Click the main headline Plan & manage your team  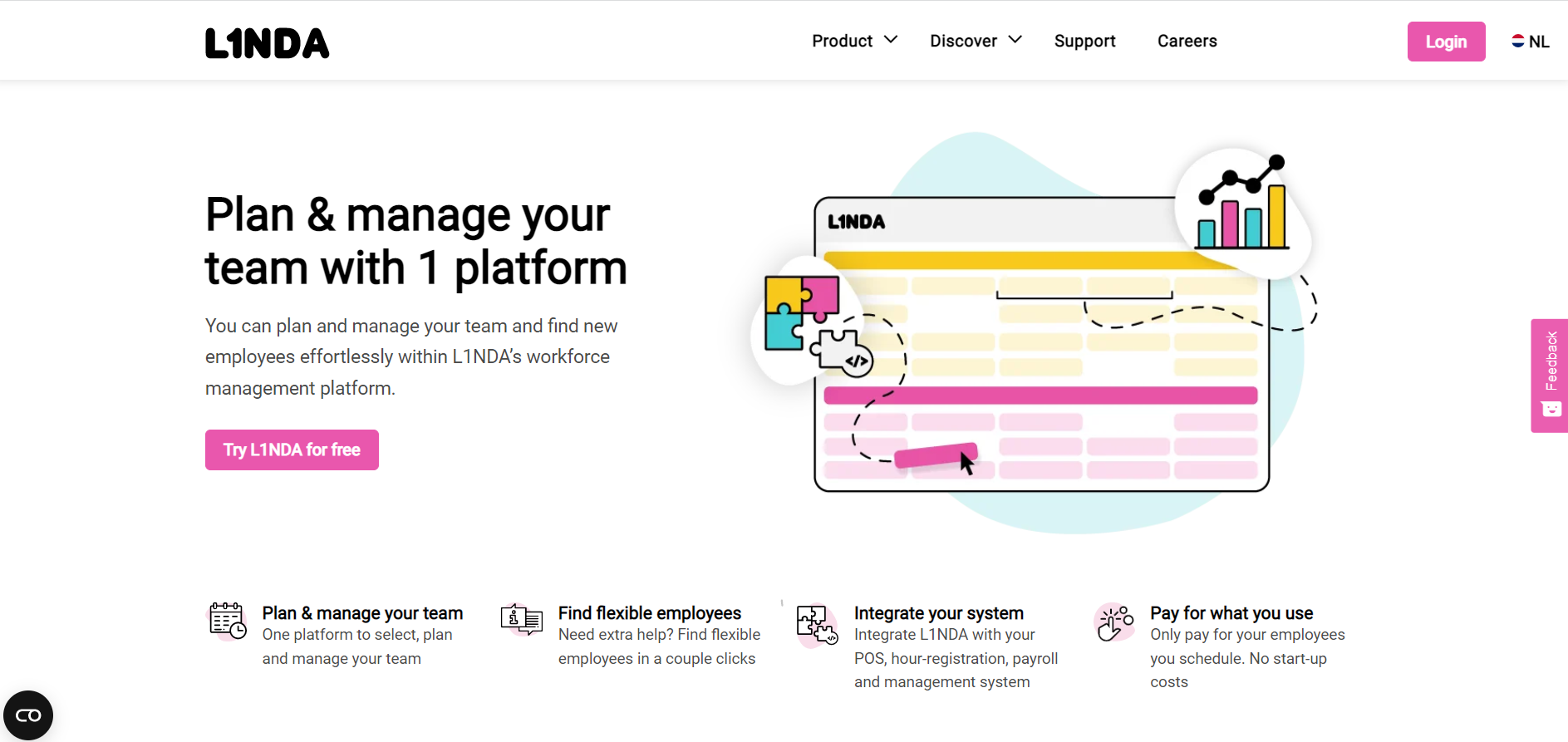click(415, 241)
